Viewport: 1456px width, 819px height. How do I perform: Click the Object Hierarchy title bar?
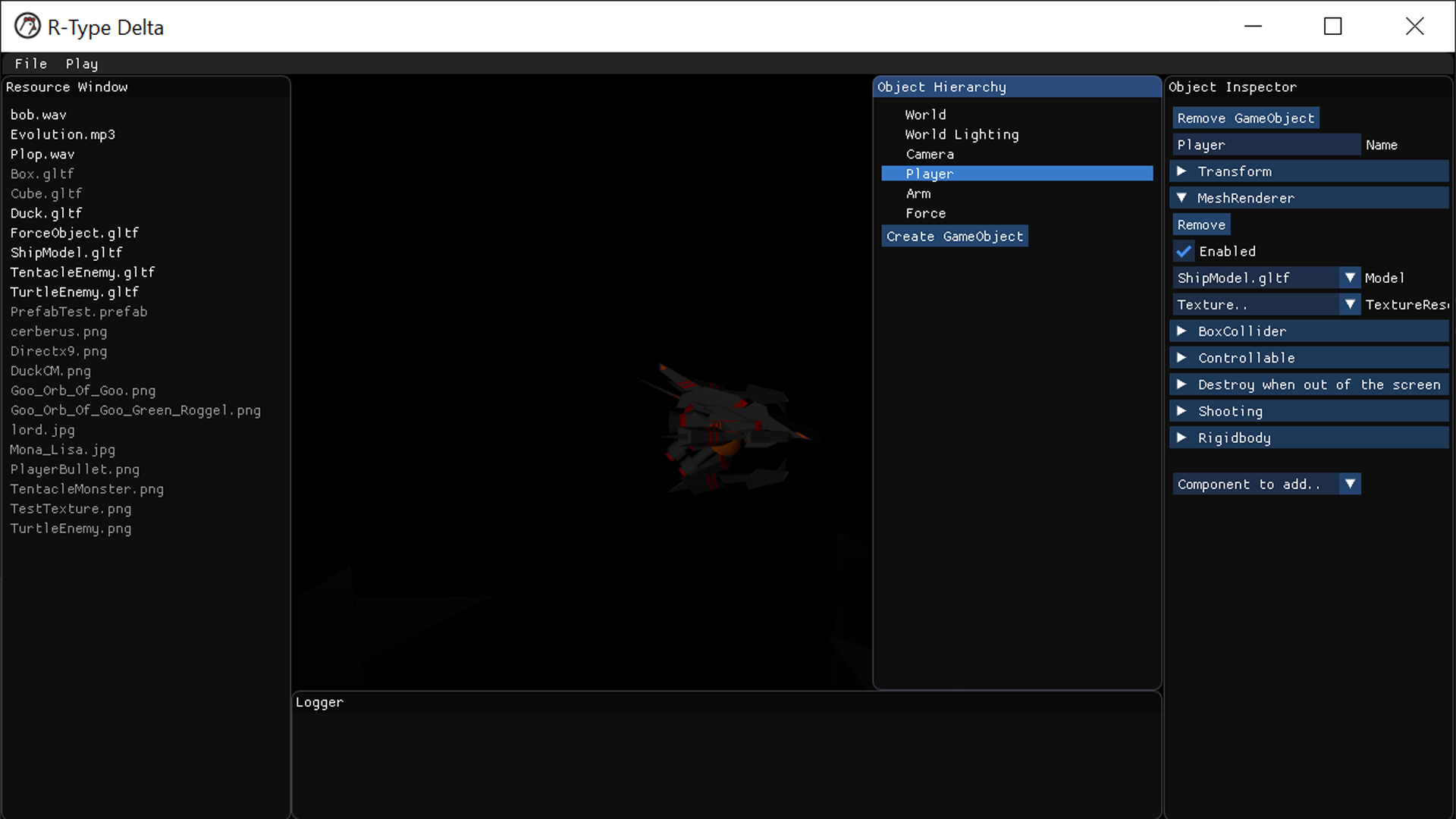coord(1017,87)
